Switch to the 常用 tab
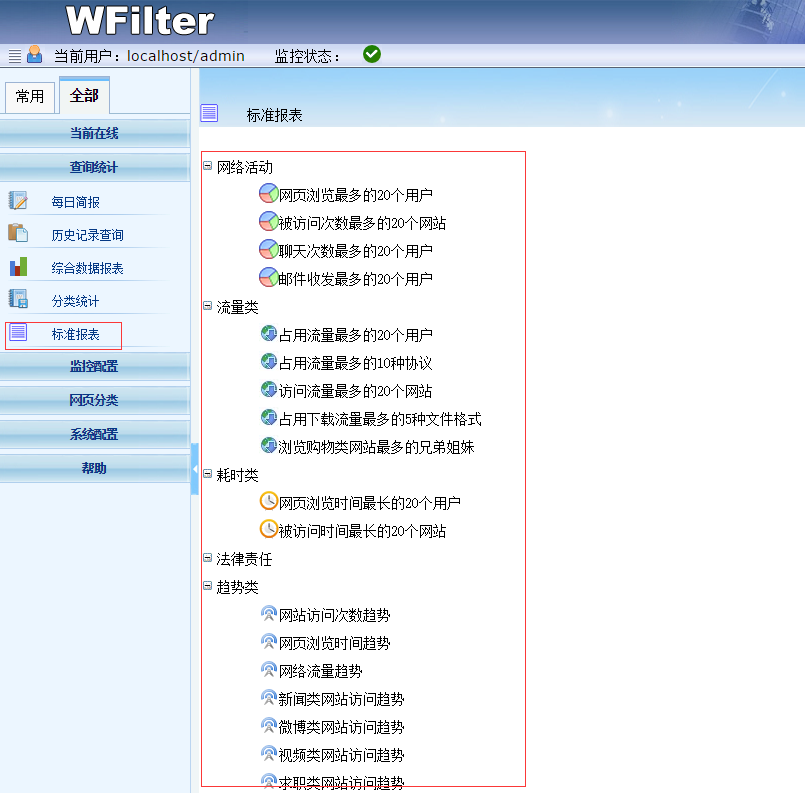 [30, 97]
